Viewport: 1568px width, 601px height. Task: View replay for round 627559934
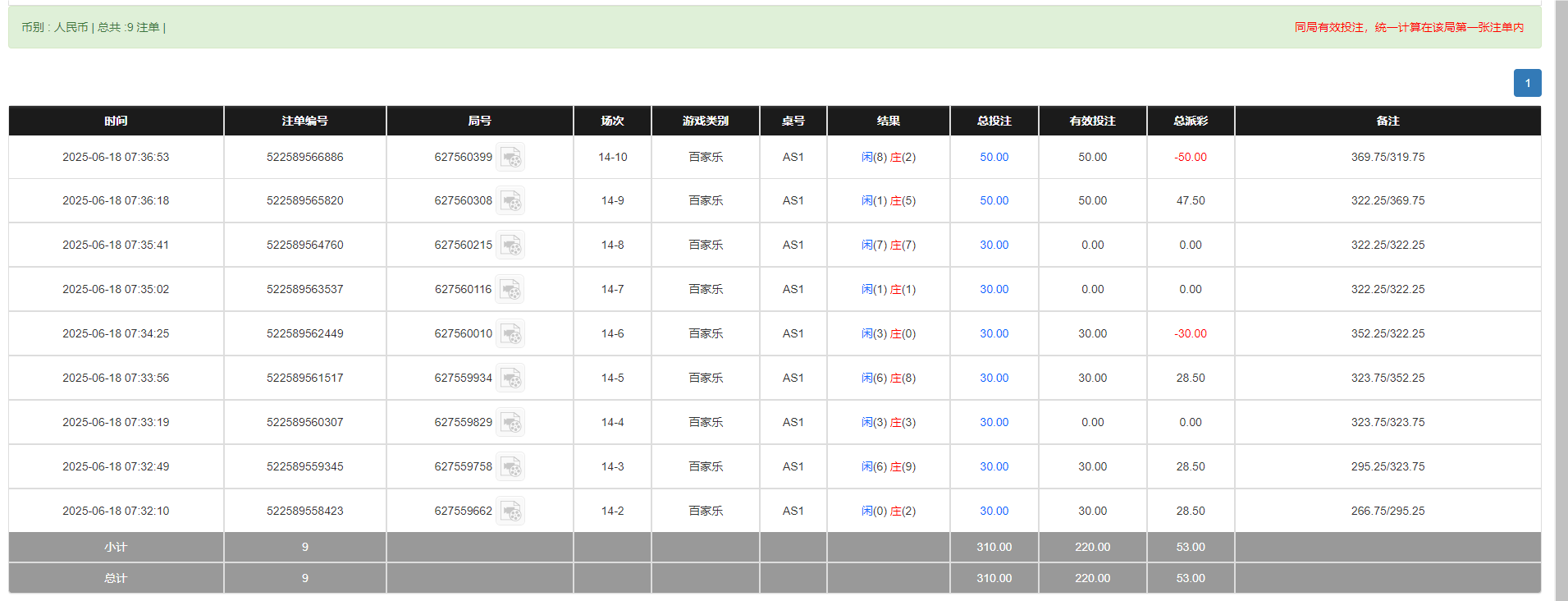click(x=510, y=378)
